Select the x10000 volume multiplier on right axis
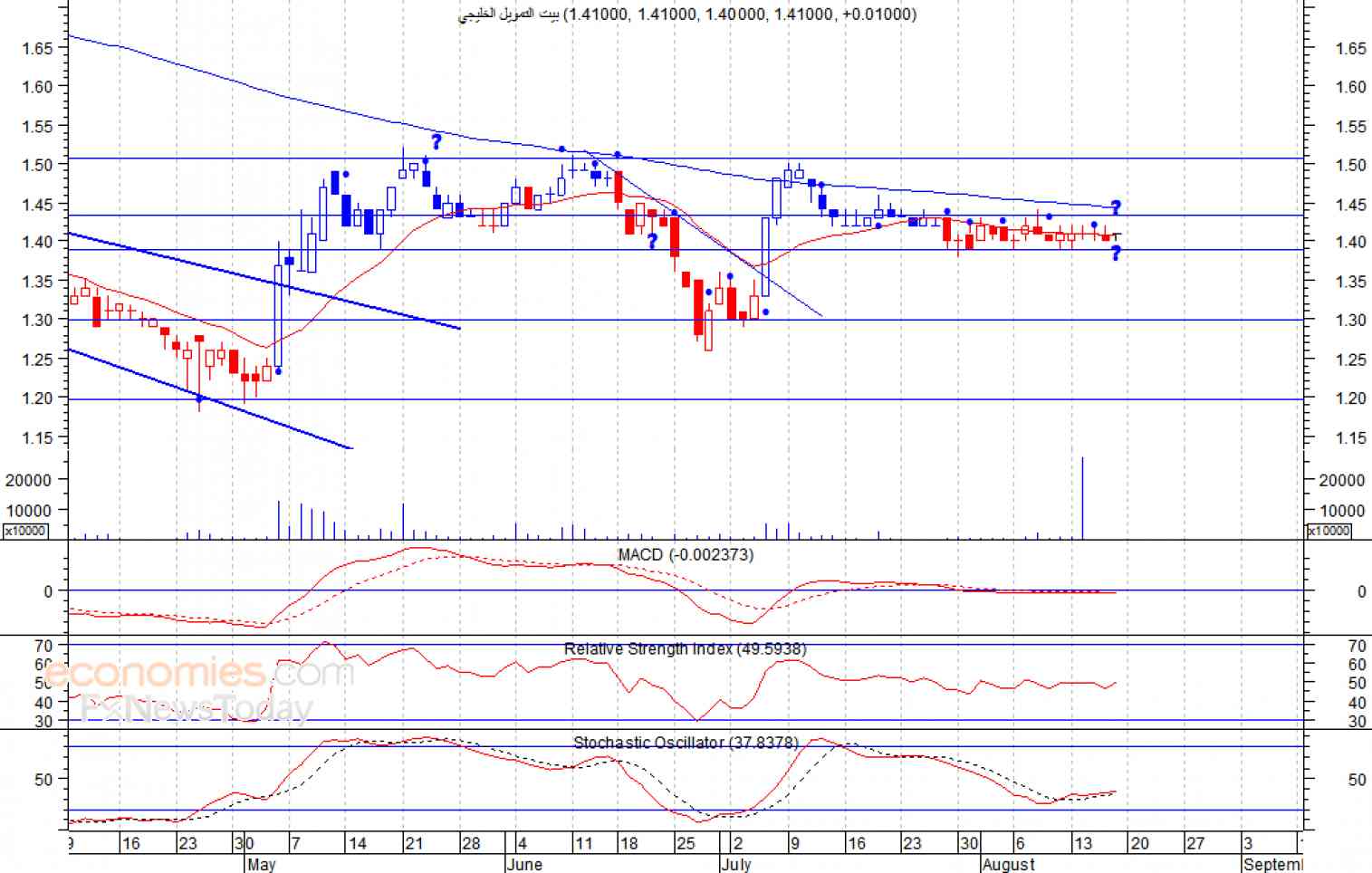 tap(1329, 531)
